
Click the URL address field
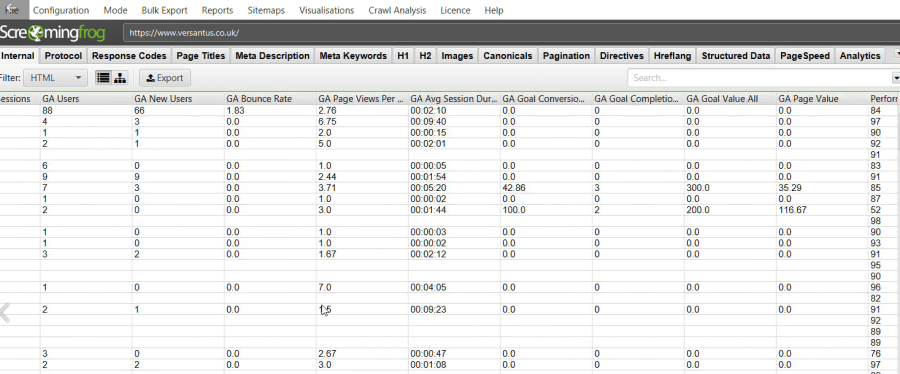(511, 33)
